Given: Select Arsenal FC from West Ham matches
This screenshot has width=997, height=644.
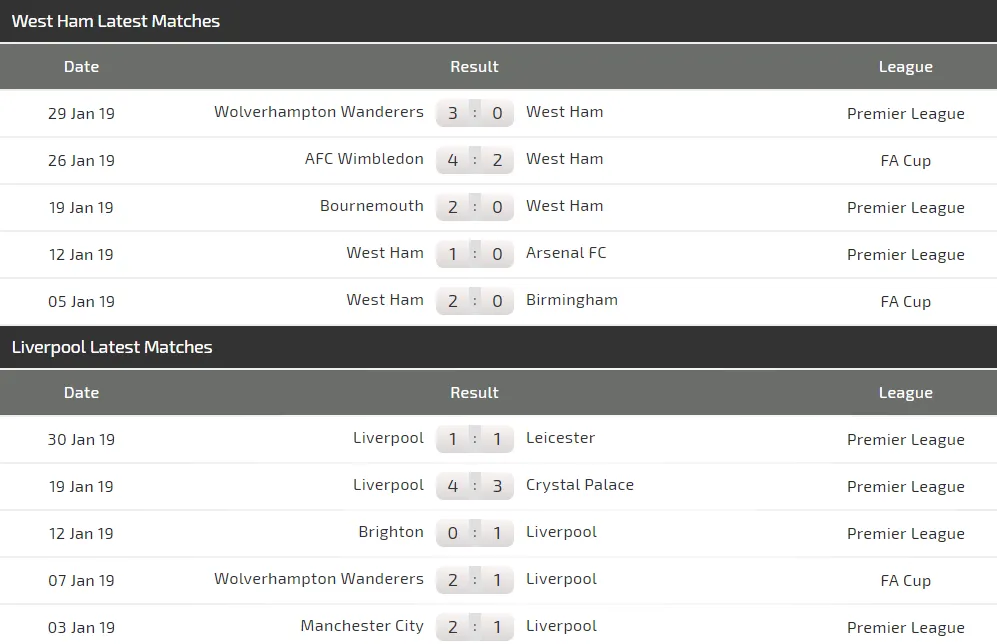Looking at the screenshot, I should pos(566,253).
